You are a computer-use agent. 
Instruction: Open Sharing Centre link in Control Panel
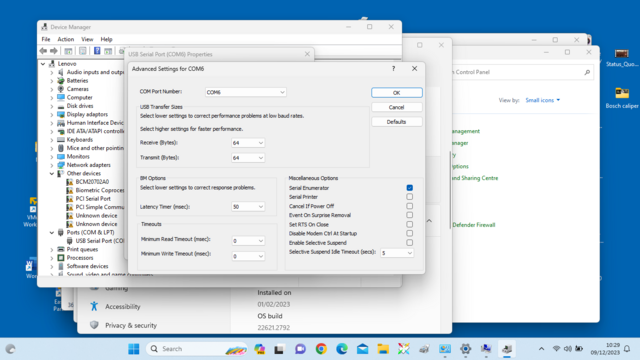pyautogui.click(x=475, y=178)
